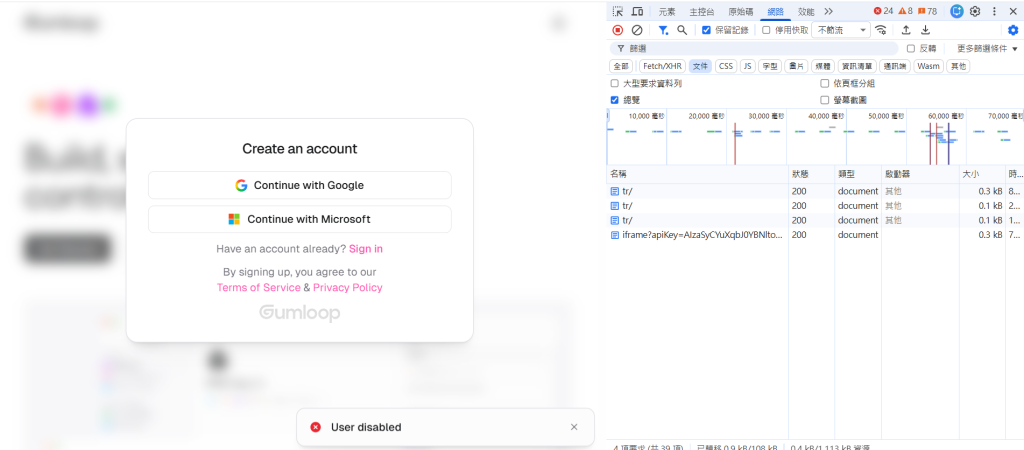Select the 文件 filter chip

(700, 66)
